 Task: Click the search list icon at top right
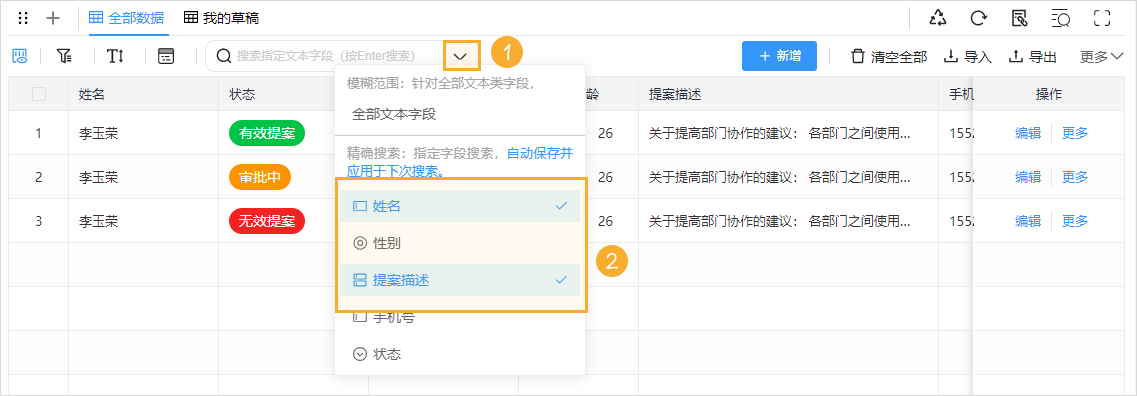coord(1060,18)
